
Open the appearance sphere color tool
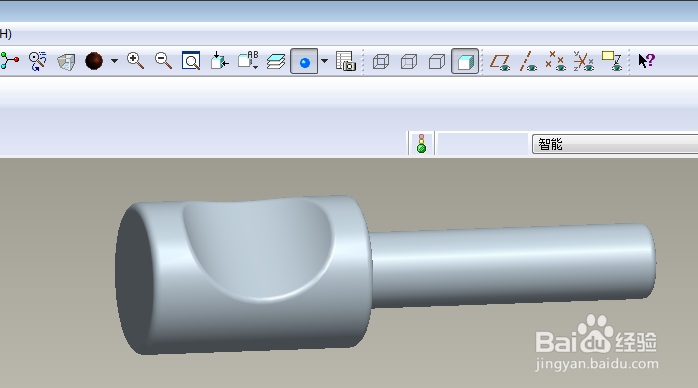[x=94, y=61]
